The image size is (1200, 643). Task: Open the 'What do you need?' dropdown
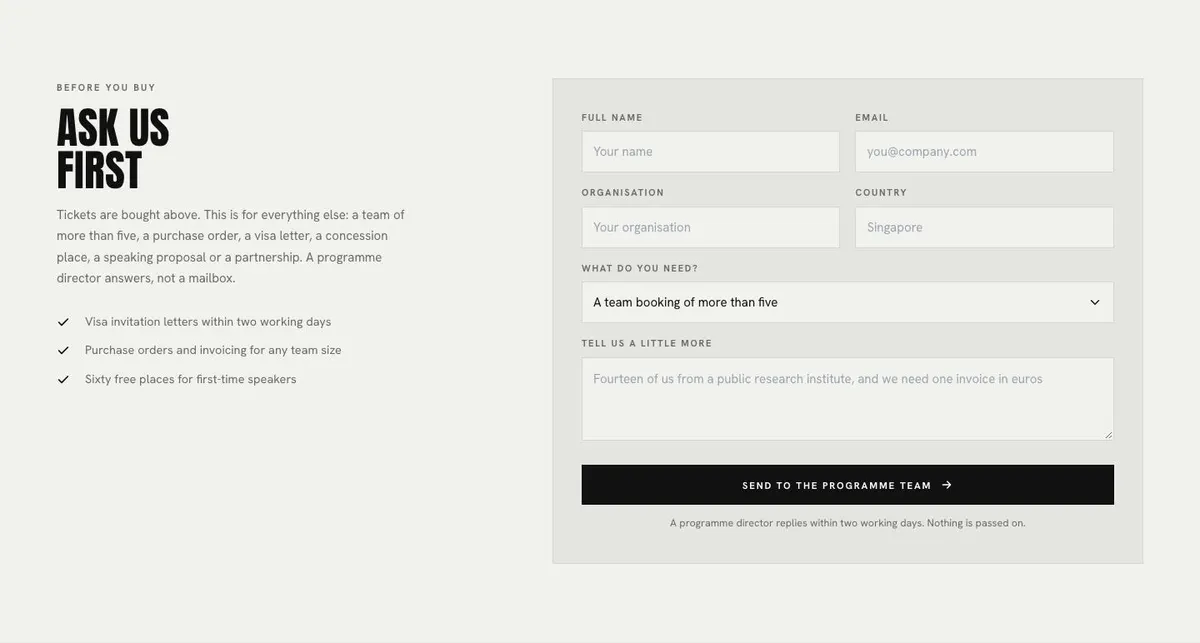[x=848, y=302]
